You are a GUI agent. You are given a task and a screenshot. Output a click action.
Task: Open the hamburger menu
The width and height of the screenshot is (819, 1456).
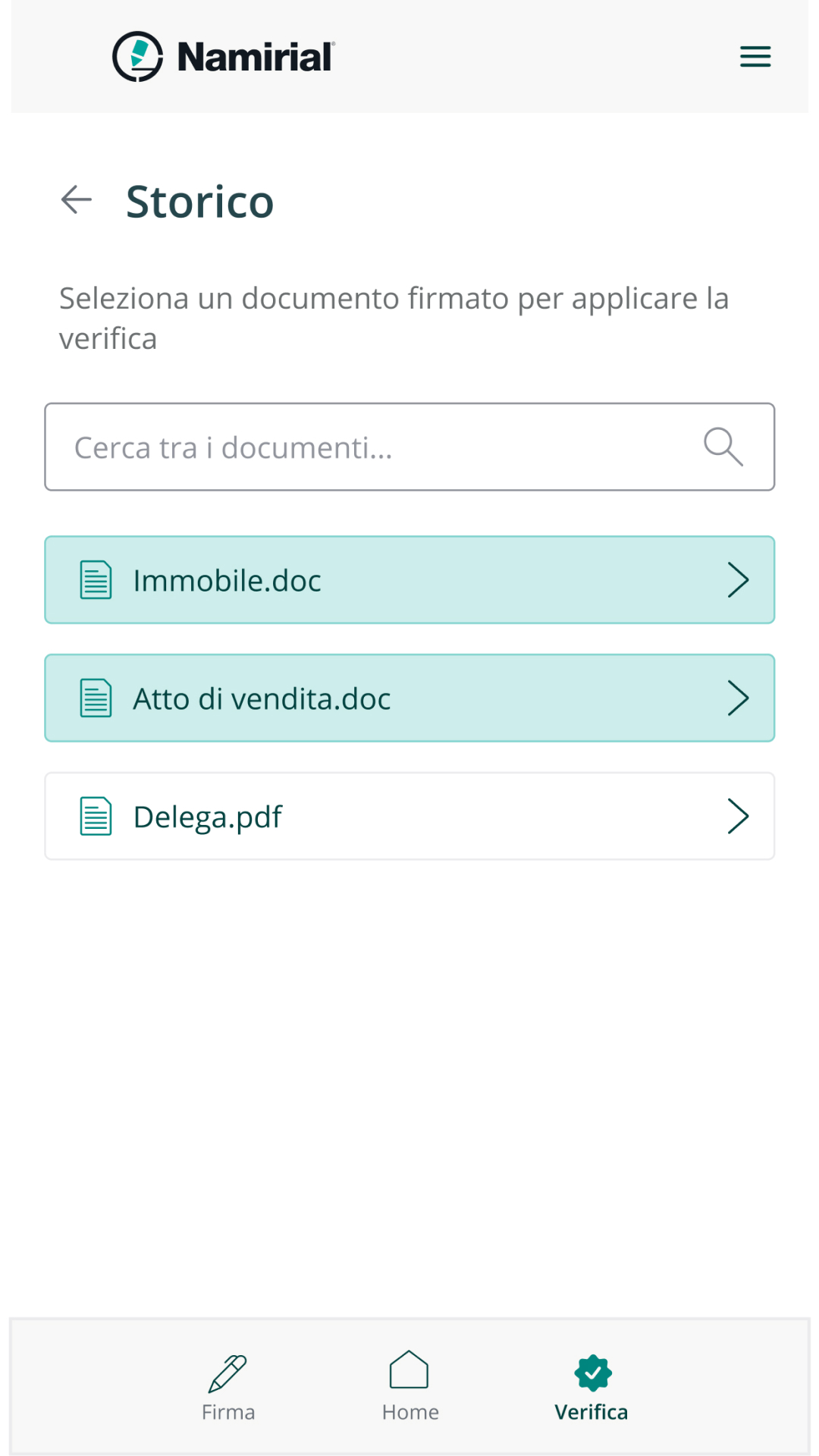[755, 57]
